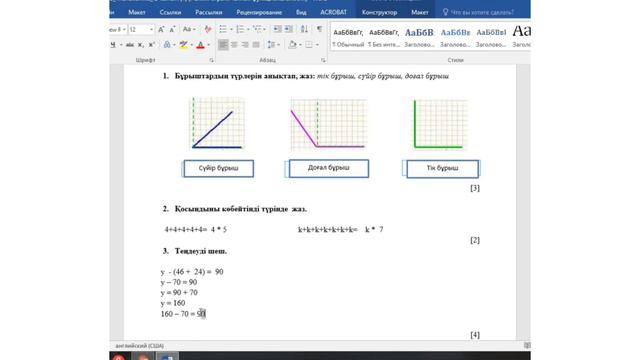
Task: Apply the Обычный style
Action: pos(348,38)
